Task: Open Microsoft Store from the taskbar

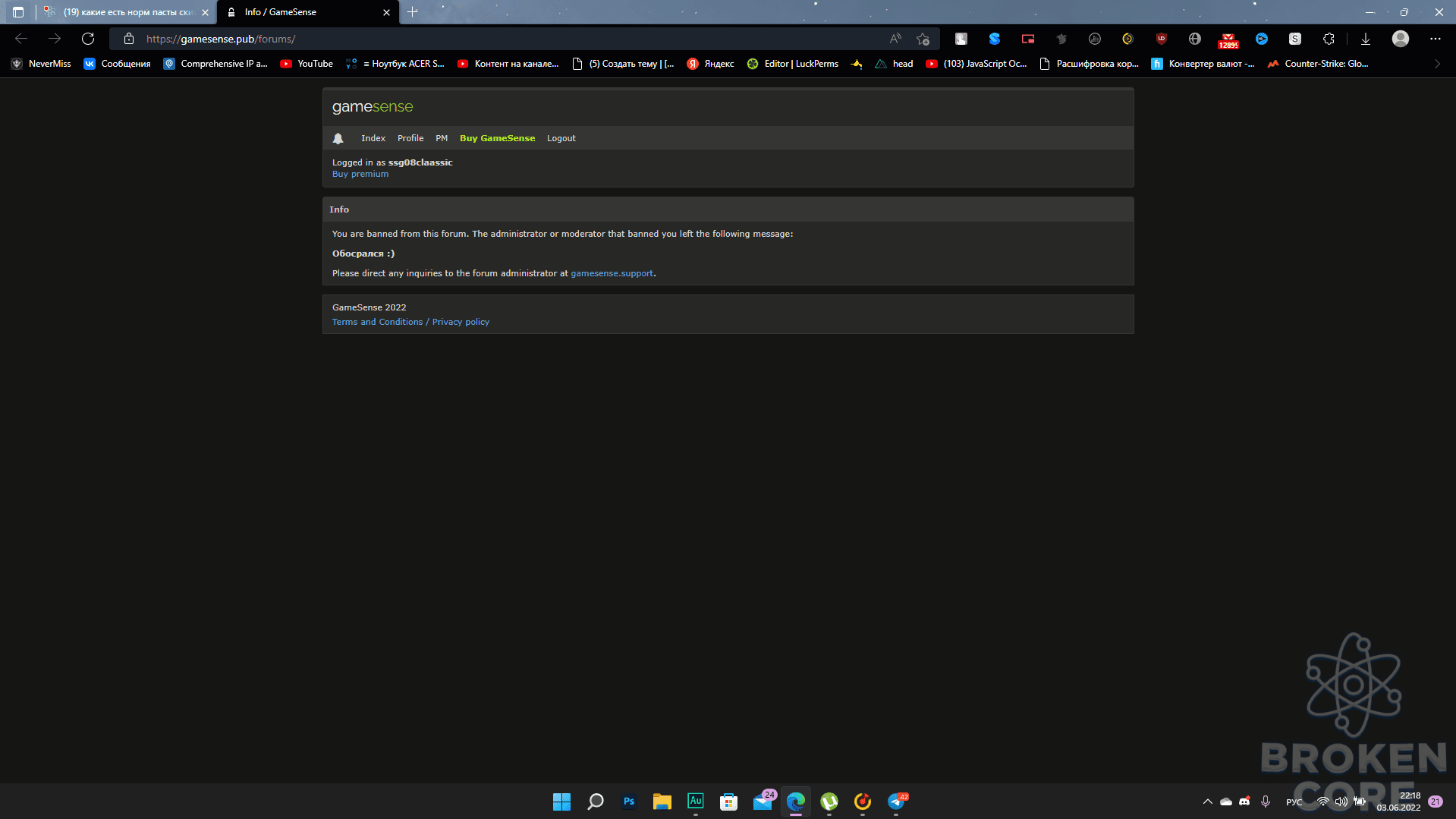Action: 729,802
